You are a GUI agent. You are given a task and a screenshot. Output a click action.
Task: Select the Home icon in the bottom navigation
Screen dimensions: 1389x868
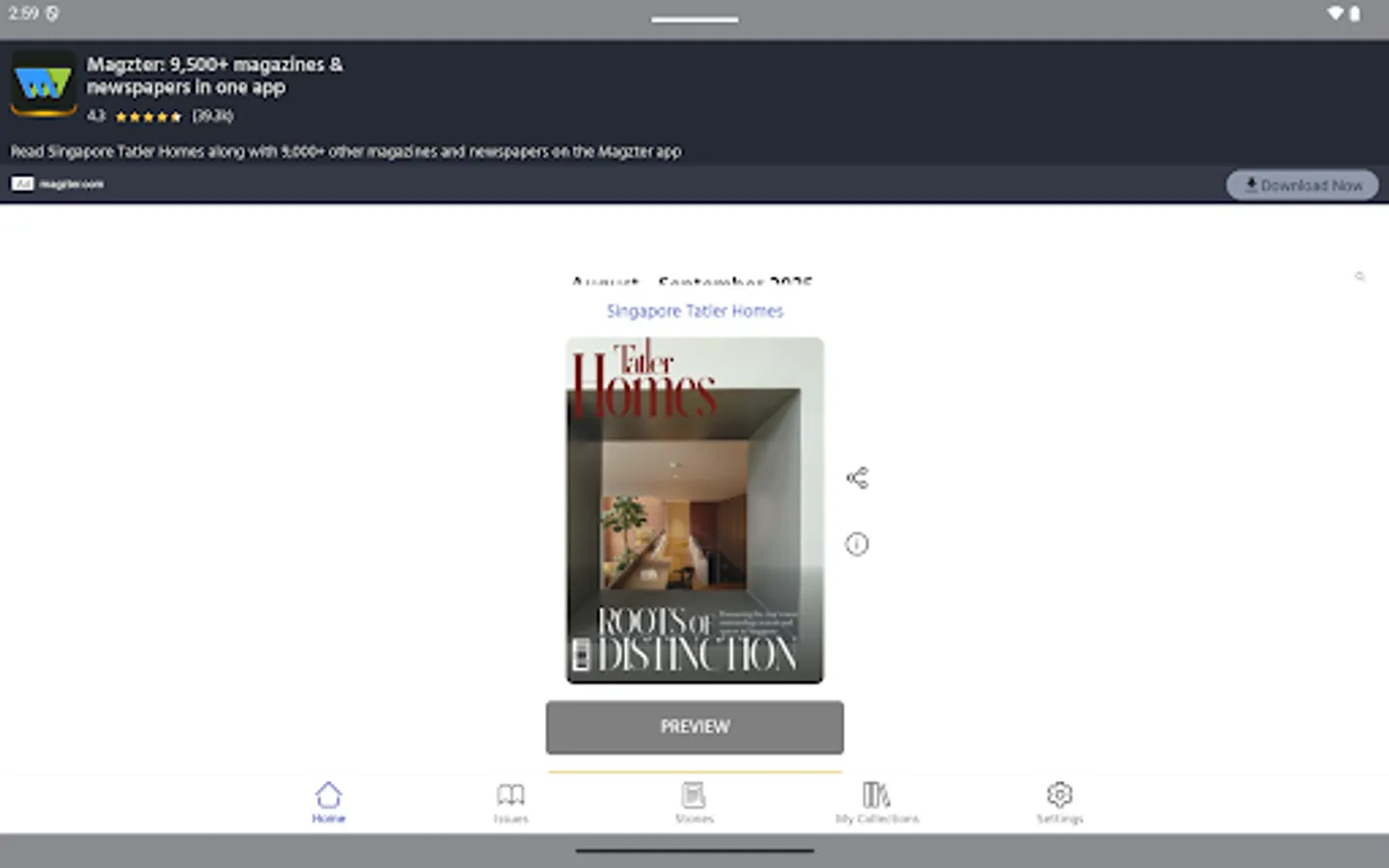point(329,800)
